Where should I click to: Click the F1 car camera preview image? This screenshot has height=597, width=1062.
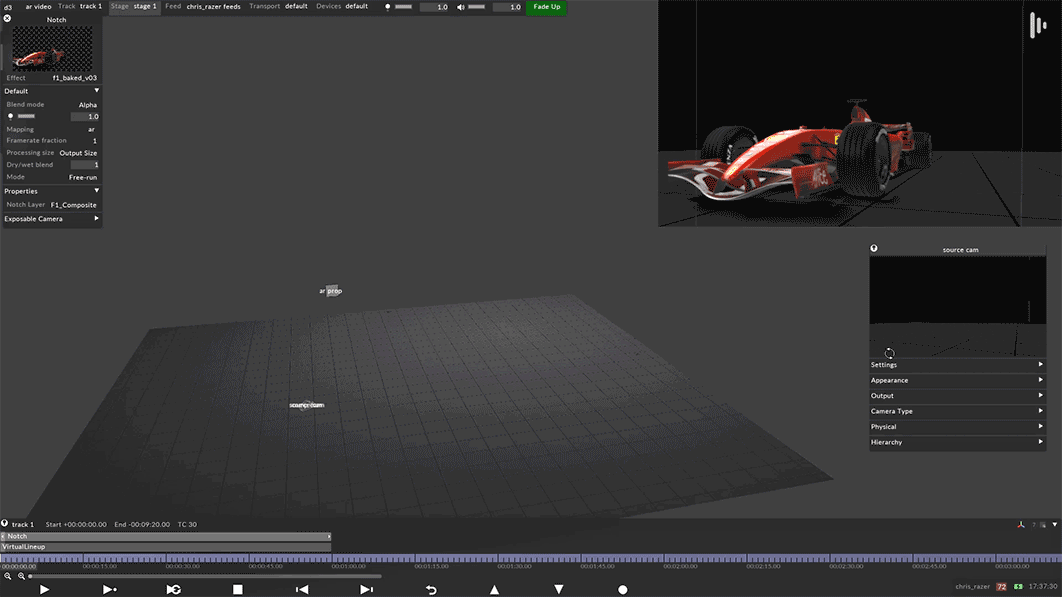pyautogui.click(x=859, y=113)
